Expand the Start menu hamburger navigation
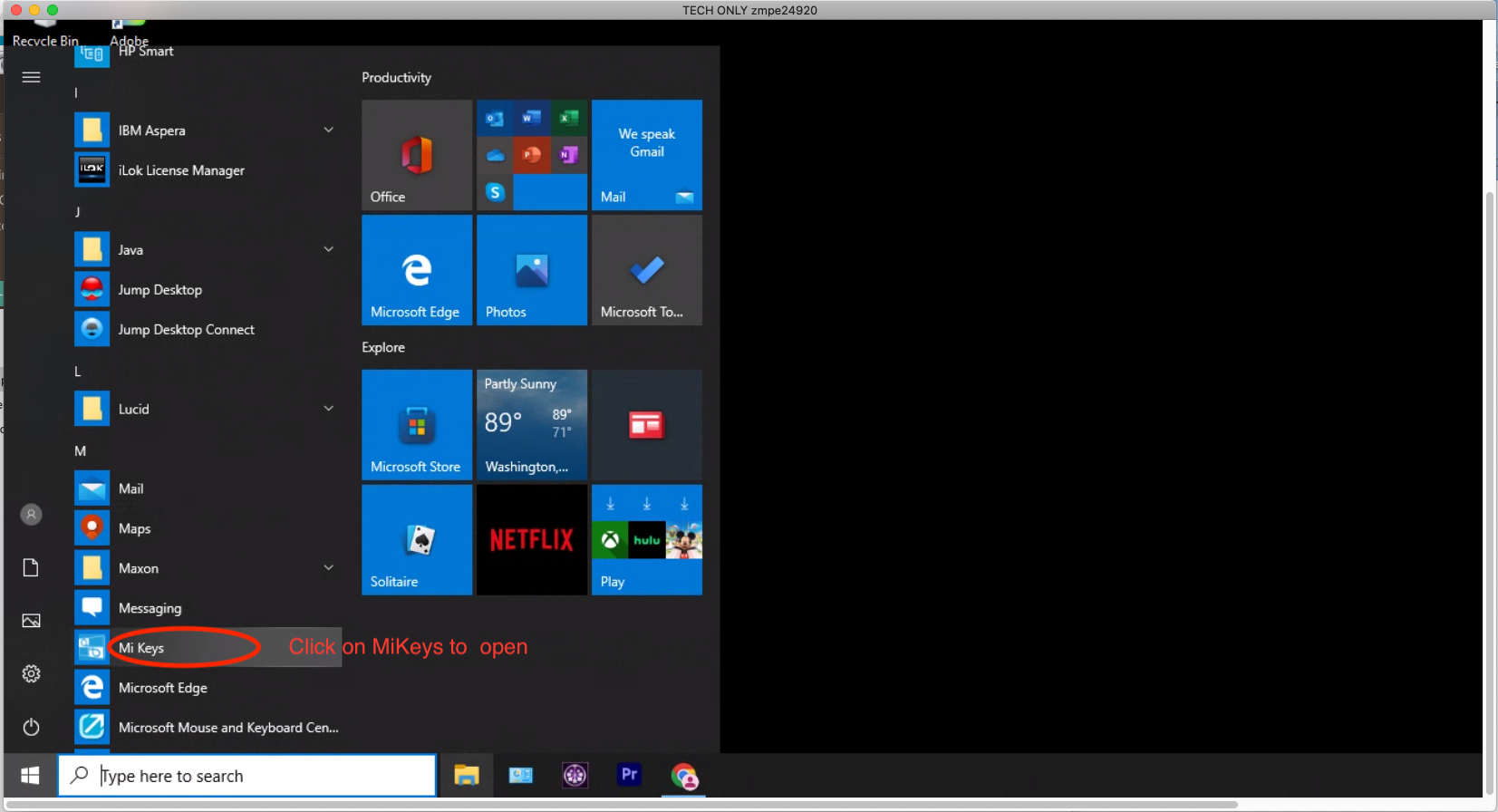 [x=31, y=77]
